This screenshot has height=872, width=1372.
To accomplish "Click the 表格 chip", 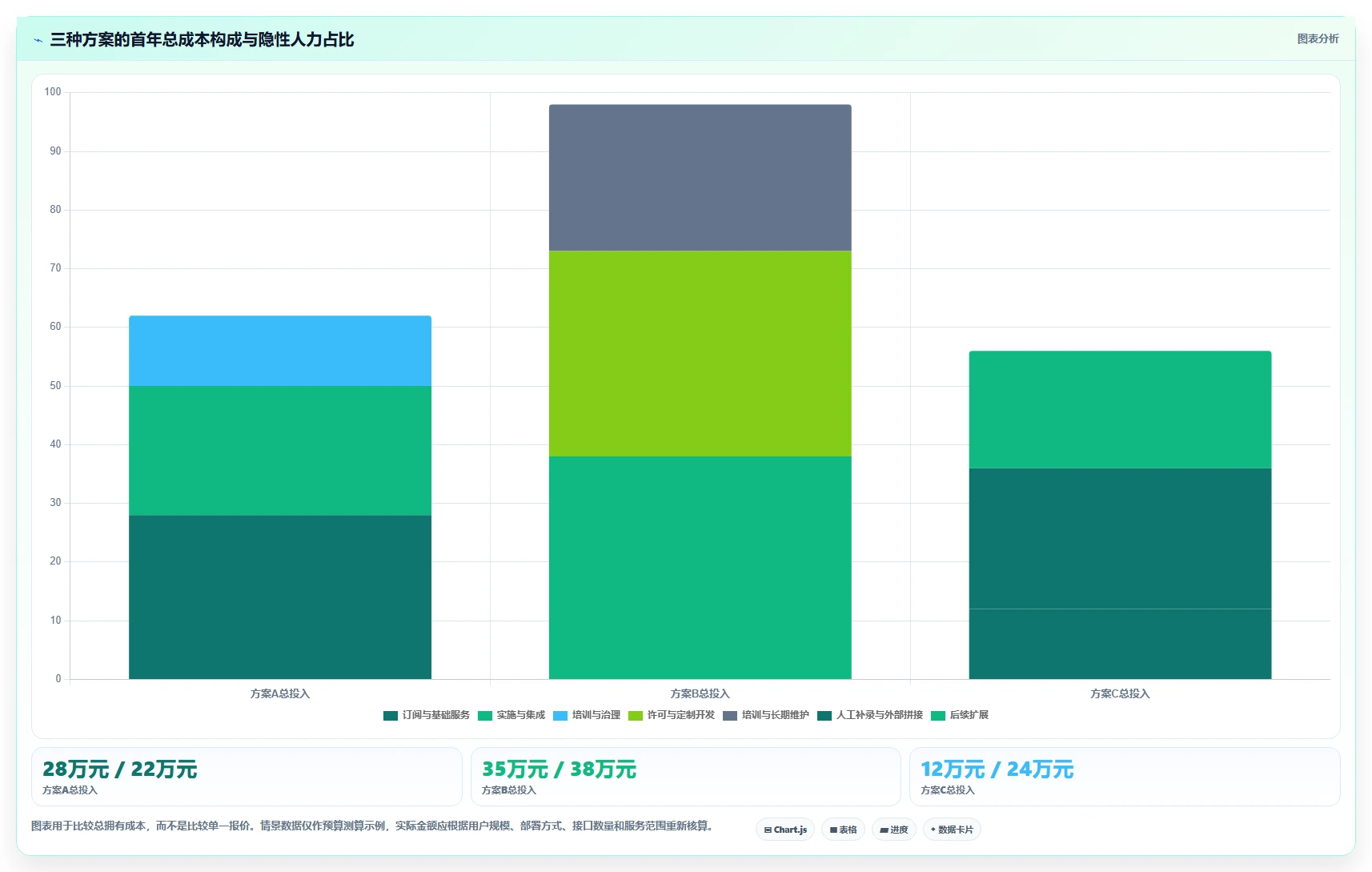I will (x=844, y=830).
